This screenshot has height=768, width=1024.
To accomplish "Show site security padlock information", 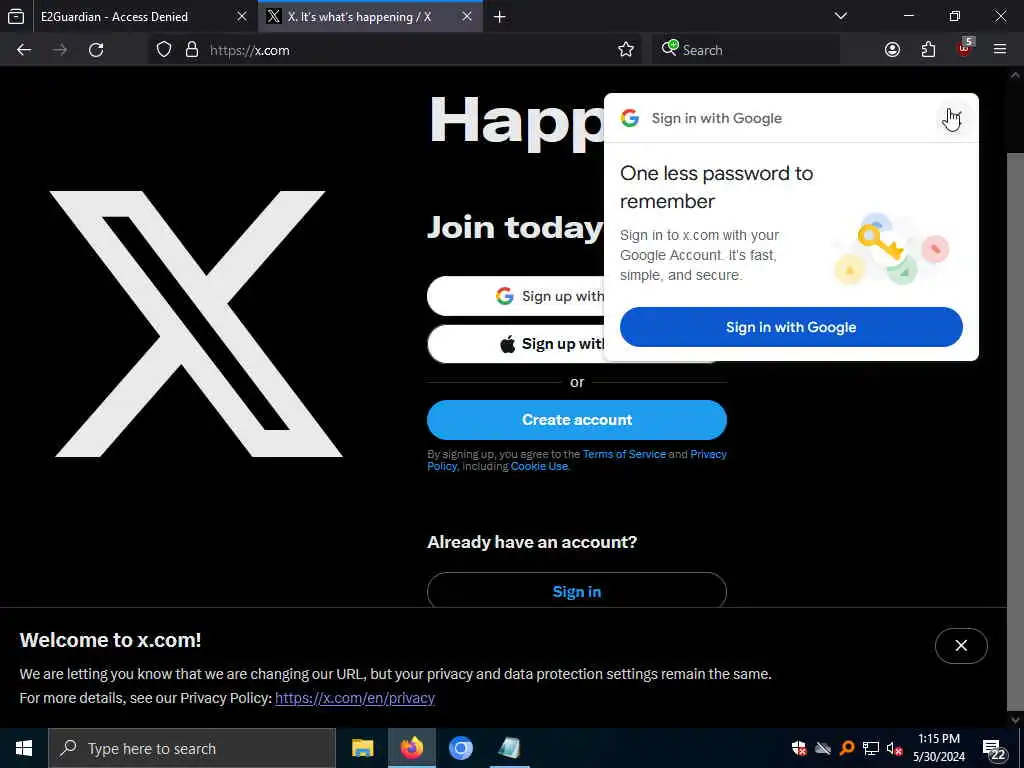I will 192,50.
